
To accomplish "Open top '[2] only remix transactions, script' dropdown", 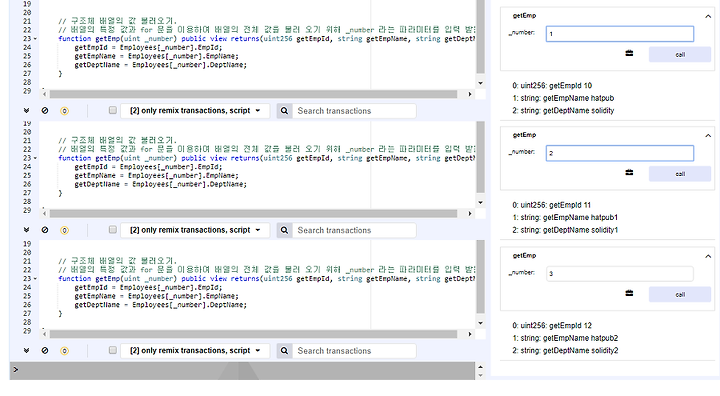I will point(195,111).
